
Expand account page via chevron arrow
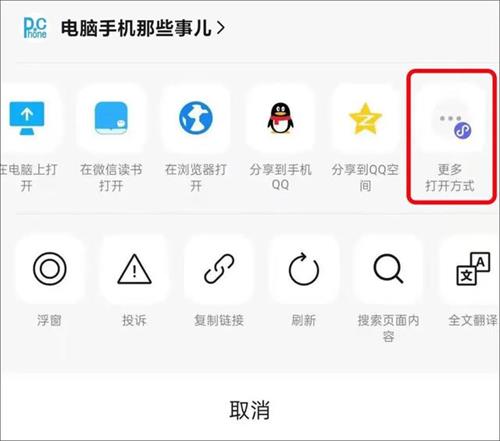(x=220, y=28)
